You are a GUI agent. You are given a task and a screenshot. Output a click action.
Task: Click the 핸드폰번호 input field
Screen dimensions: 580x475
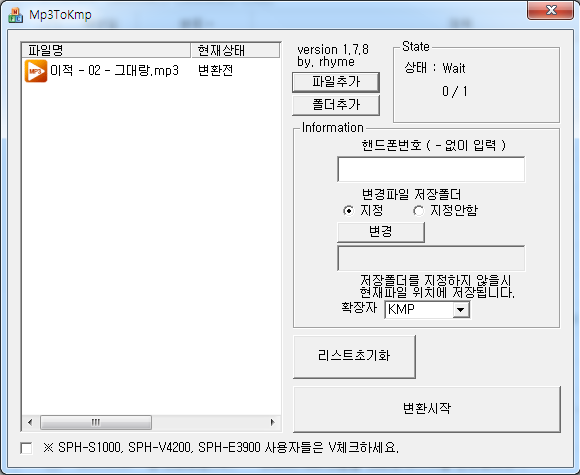point(431,169)
